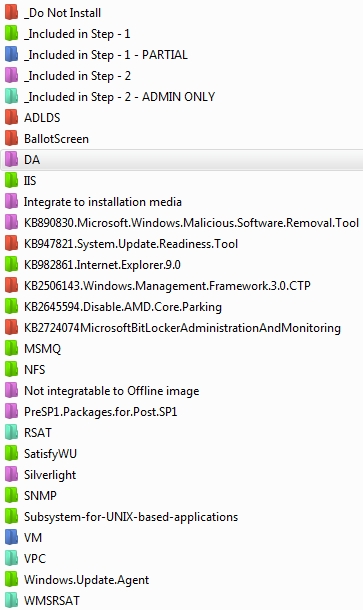This screenshot has height=610, width=363.
Task: Select the WMSRSAT folder name
Action: click(52, 601)
